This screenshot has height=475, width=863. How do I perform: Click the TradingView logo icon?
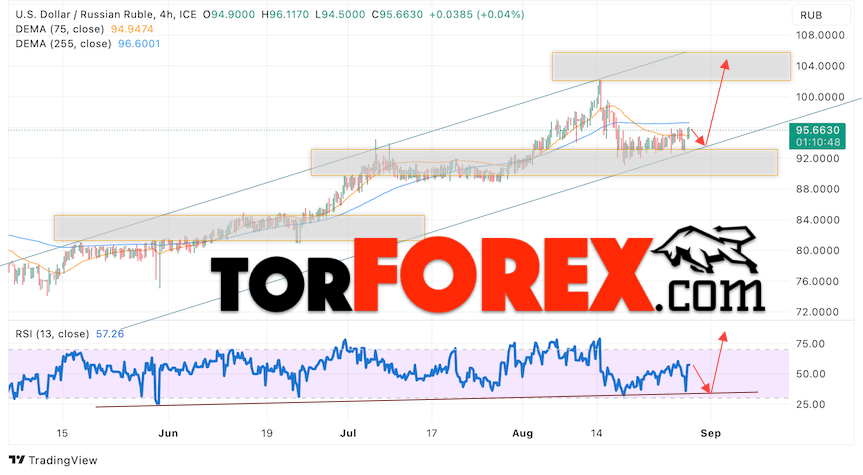pos(17,460)
